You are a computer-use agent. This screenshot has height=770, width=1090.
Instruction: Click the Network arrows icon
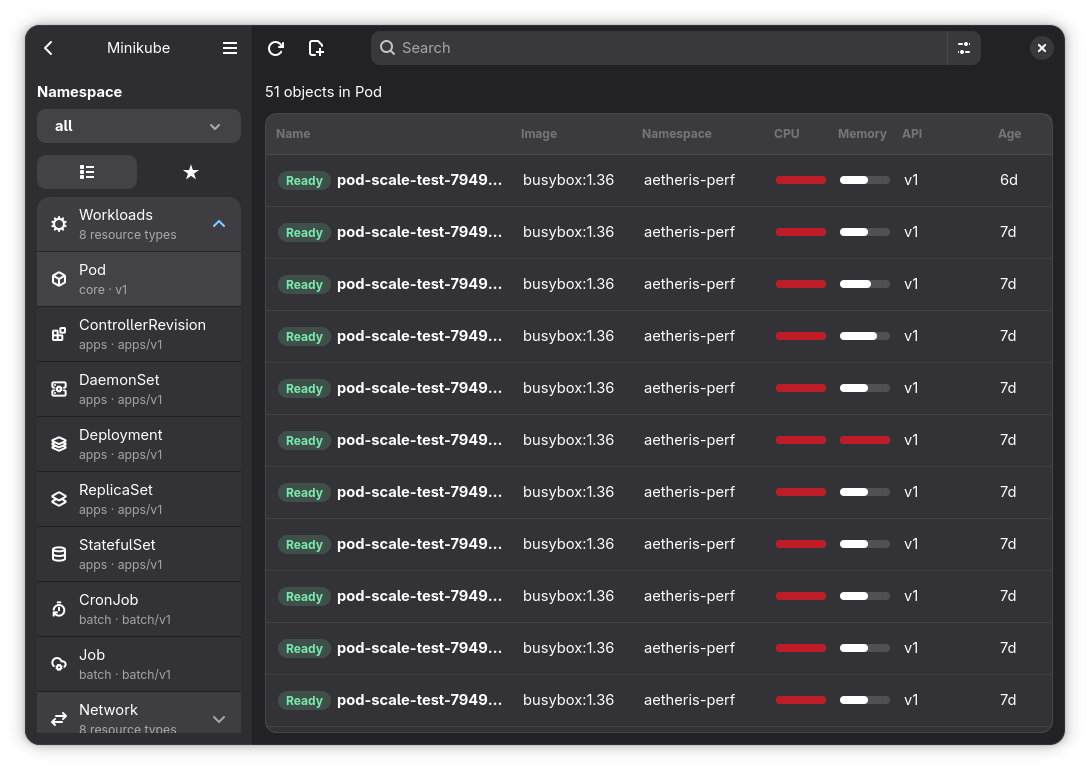pyautogui.click(x=59, y=719)
